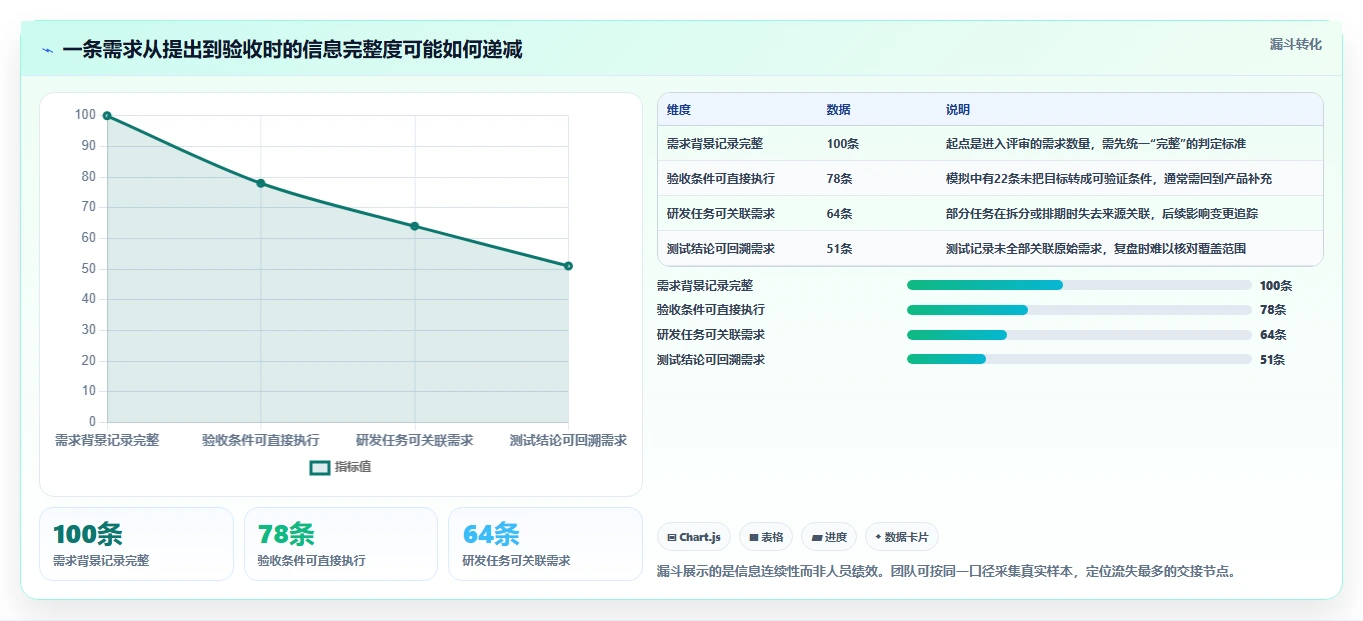Click the x-axis label 研发任务可关联需求

pos(415,440)
